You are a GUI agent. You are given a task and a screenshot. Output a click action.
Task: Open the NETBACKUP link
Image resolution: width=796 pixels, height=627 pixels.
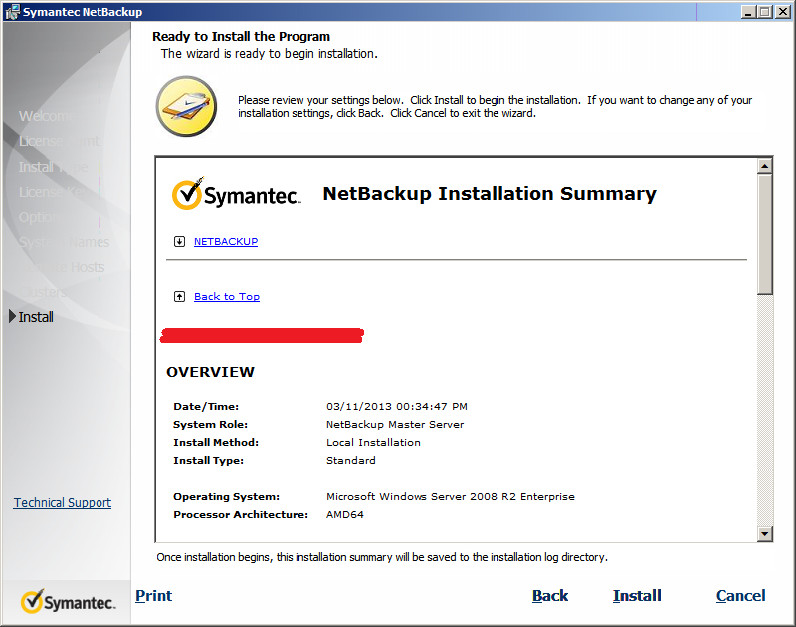(x=226, y=242)
